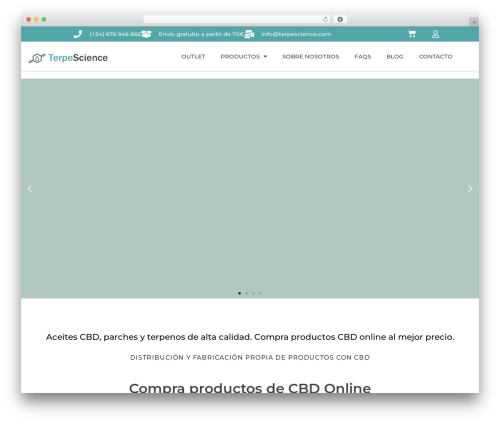Select the first slider dot
500x423 pixels.
pyautogui.click(x=239, y=293)
